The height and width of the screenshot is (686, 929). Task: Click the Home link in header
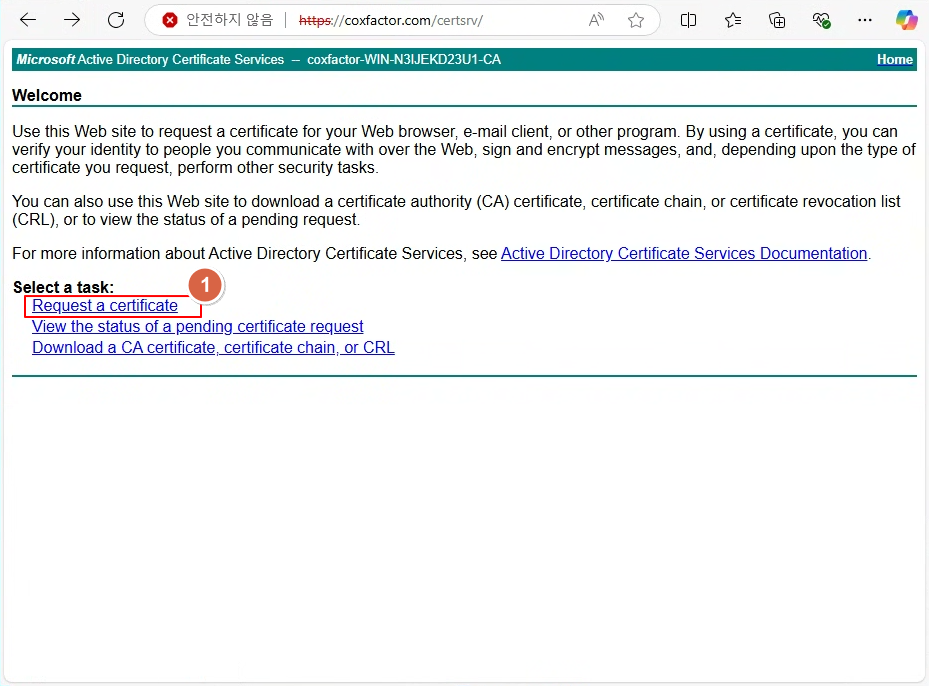(895, 60)
